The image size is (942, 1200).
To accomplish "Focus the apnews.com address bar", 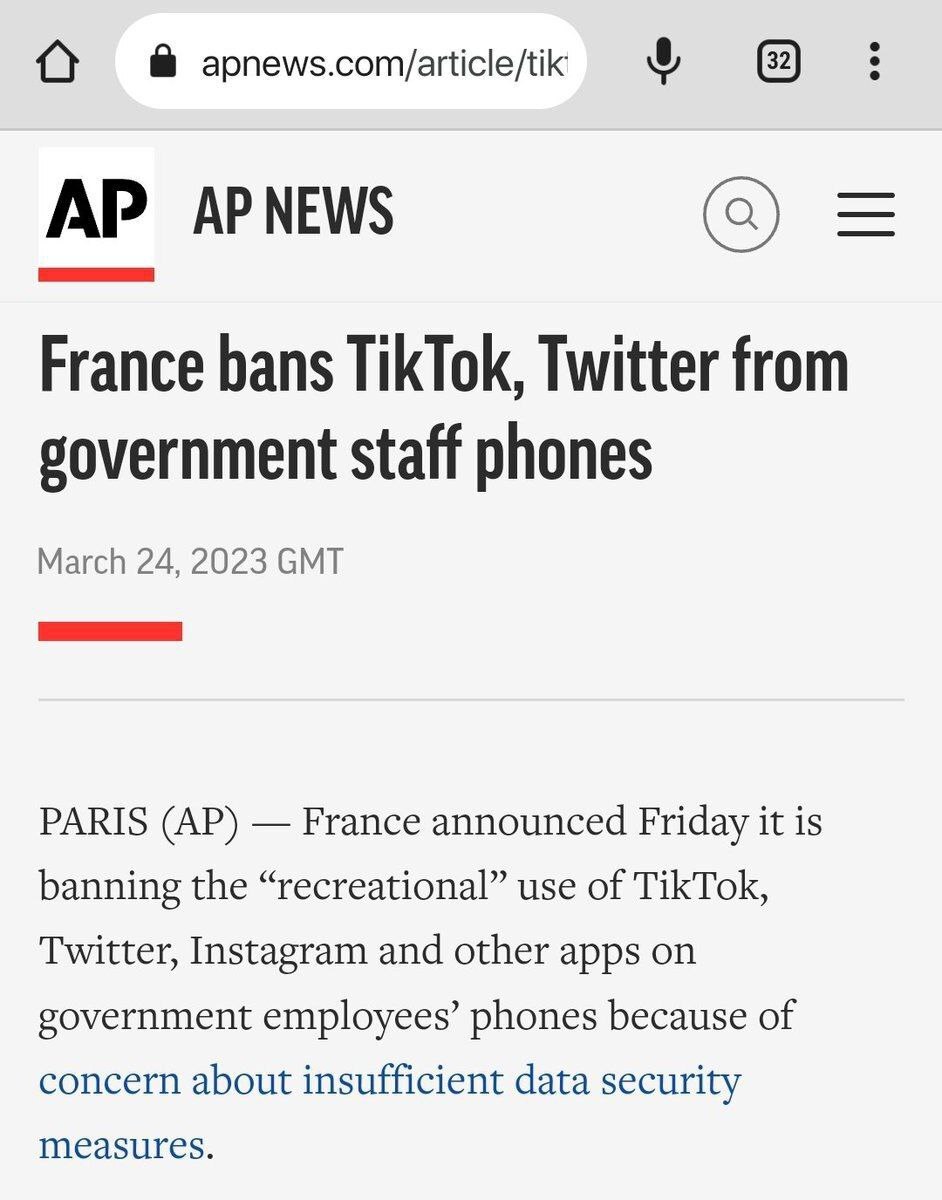I will pyautogui.click(x=350, y=62).
